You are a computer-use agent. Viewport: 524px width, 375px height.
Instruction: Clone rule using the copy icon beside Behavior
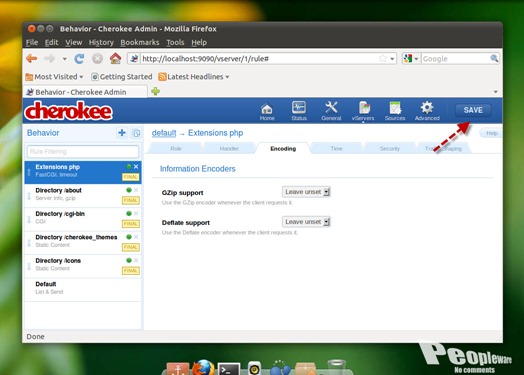point(136,133)
